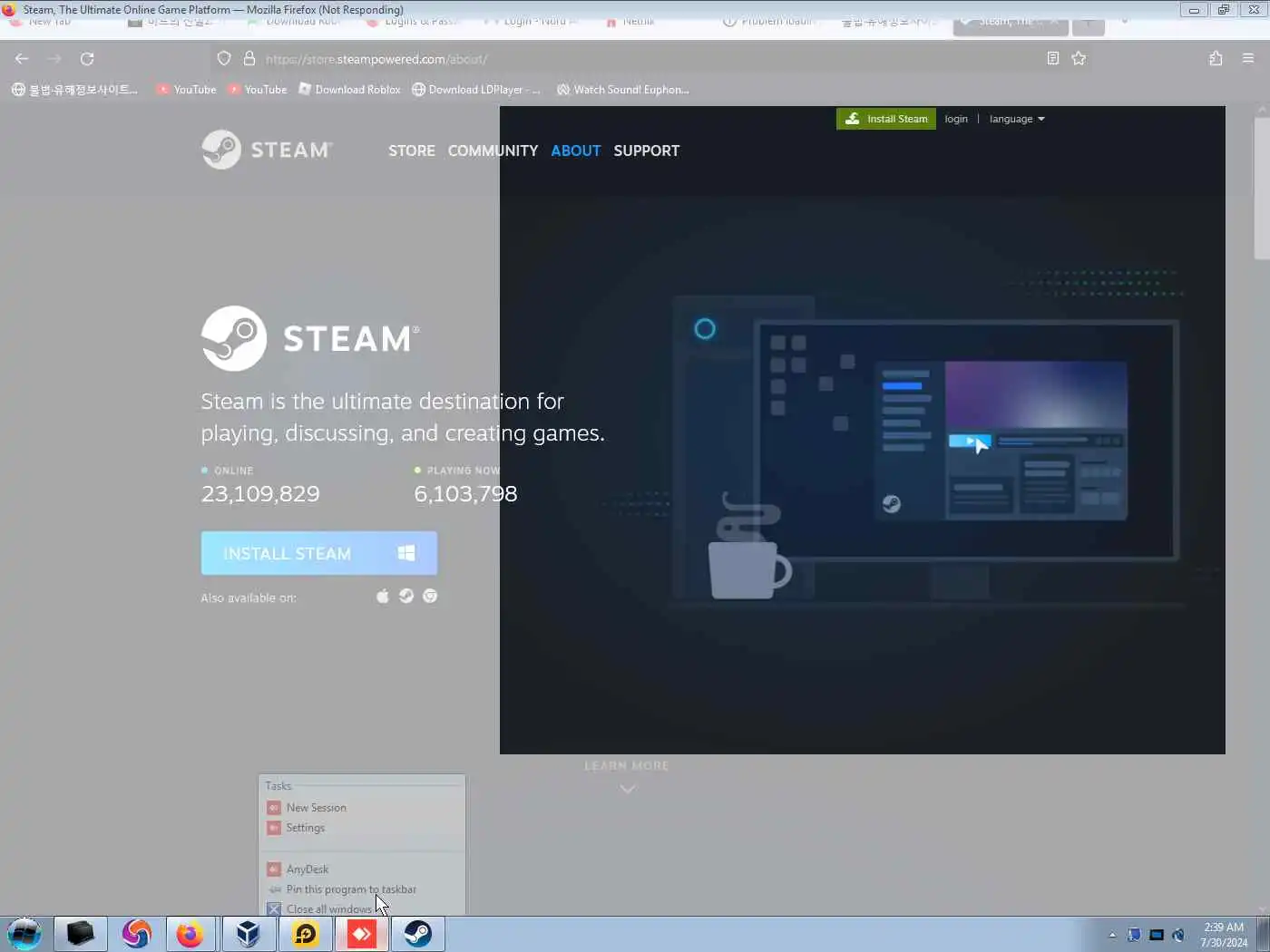The height and width of the screenshot is (952, 1270).
Task: Click green Install Steam header button
Action: [886, 119]
